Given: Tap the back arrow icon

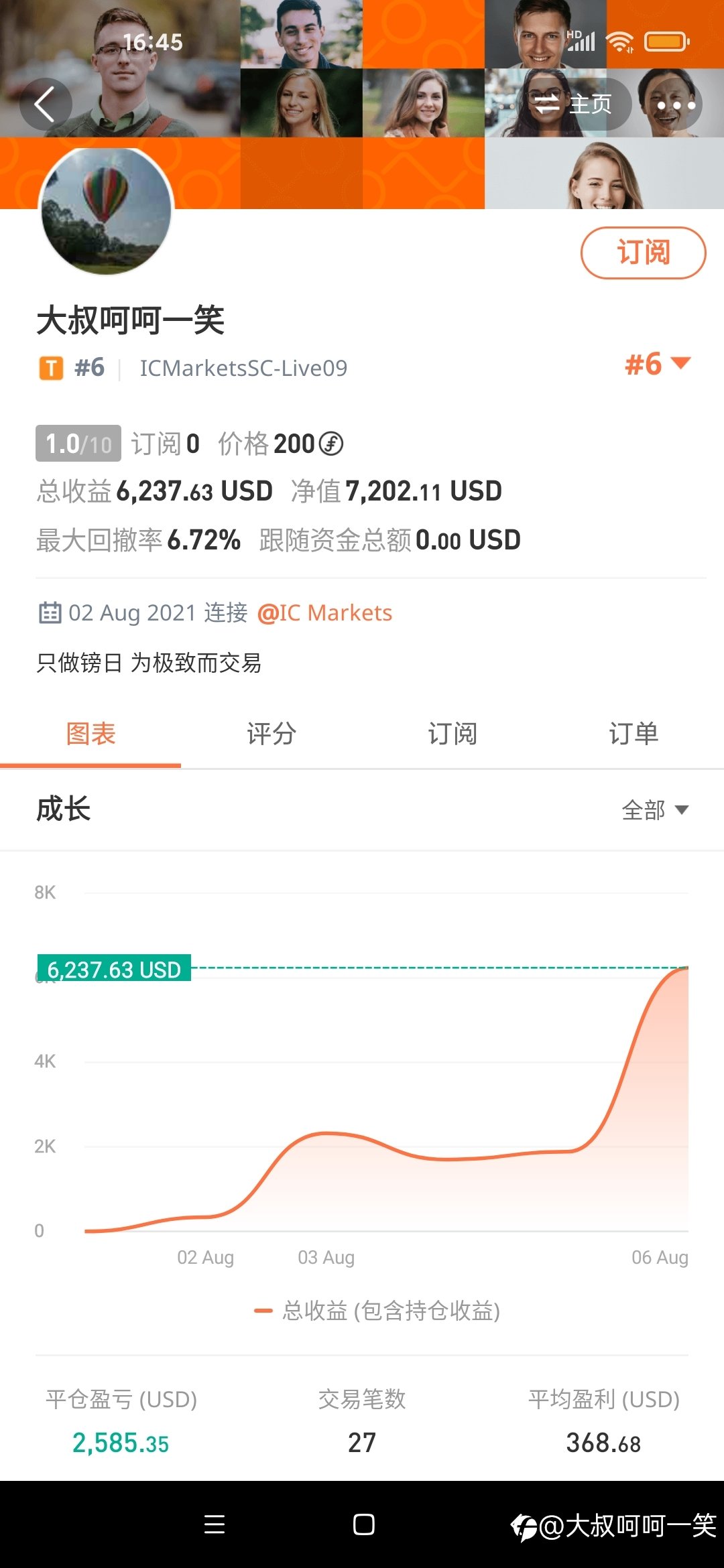Looking at the screenshot, I should tap(45, 105).
